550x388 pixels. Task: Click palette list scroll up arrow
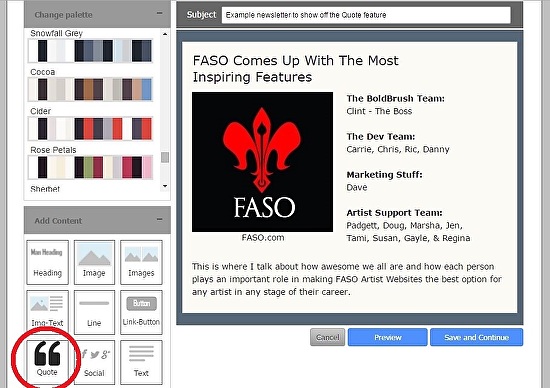pyautogui.click(x=165, y=34)
